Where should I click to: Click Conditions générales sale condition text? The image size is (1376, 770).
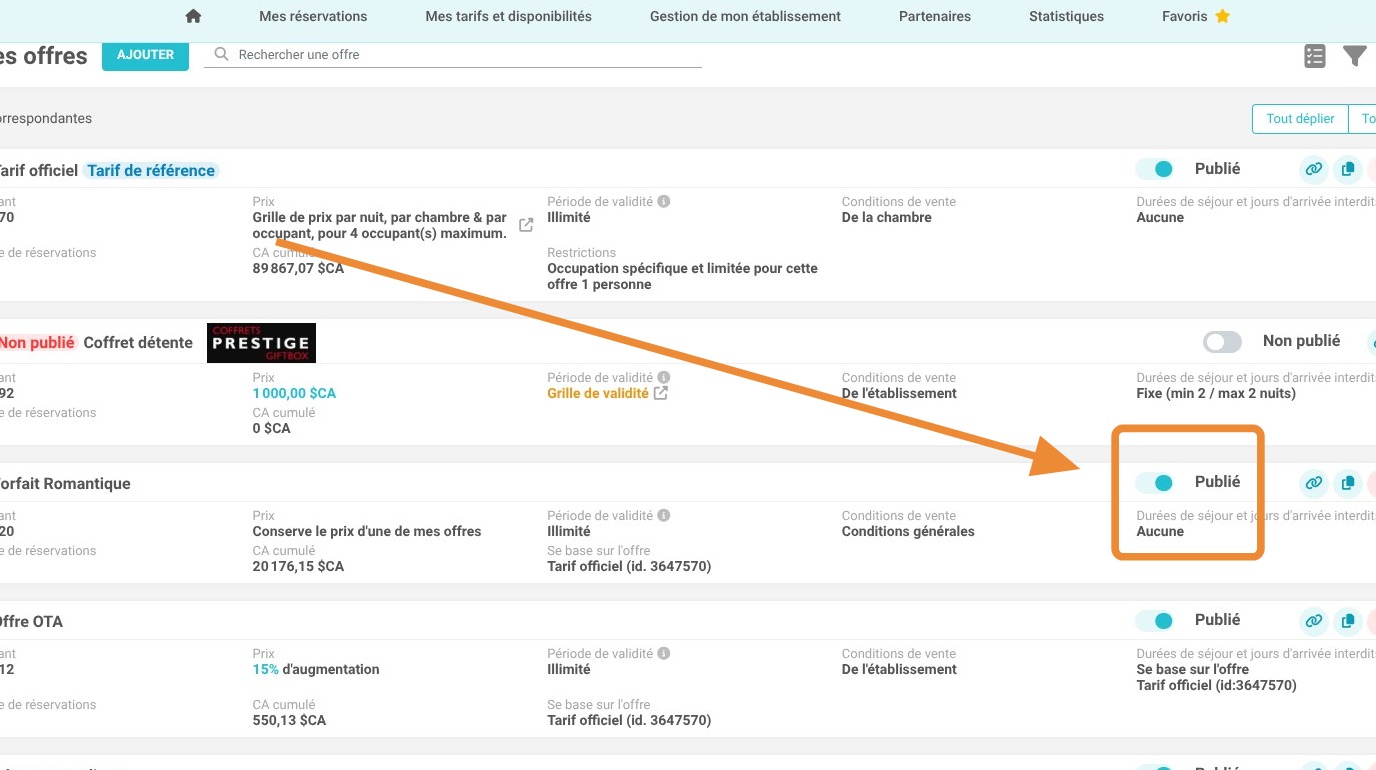[x=908, y=531]
